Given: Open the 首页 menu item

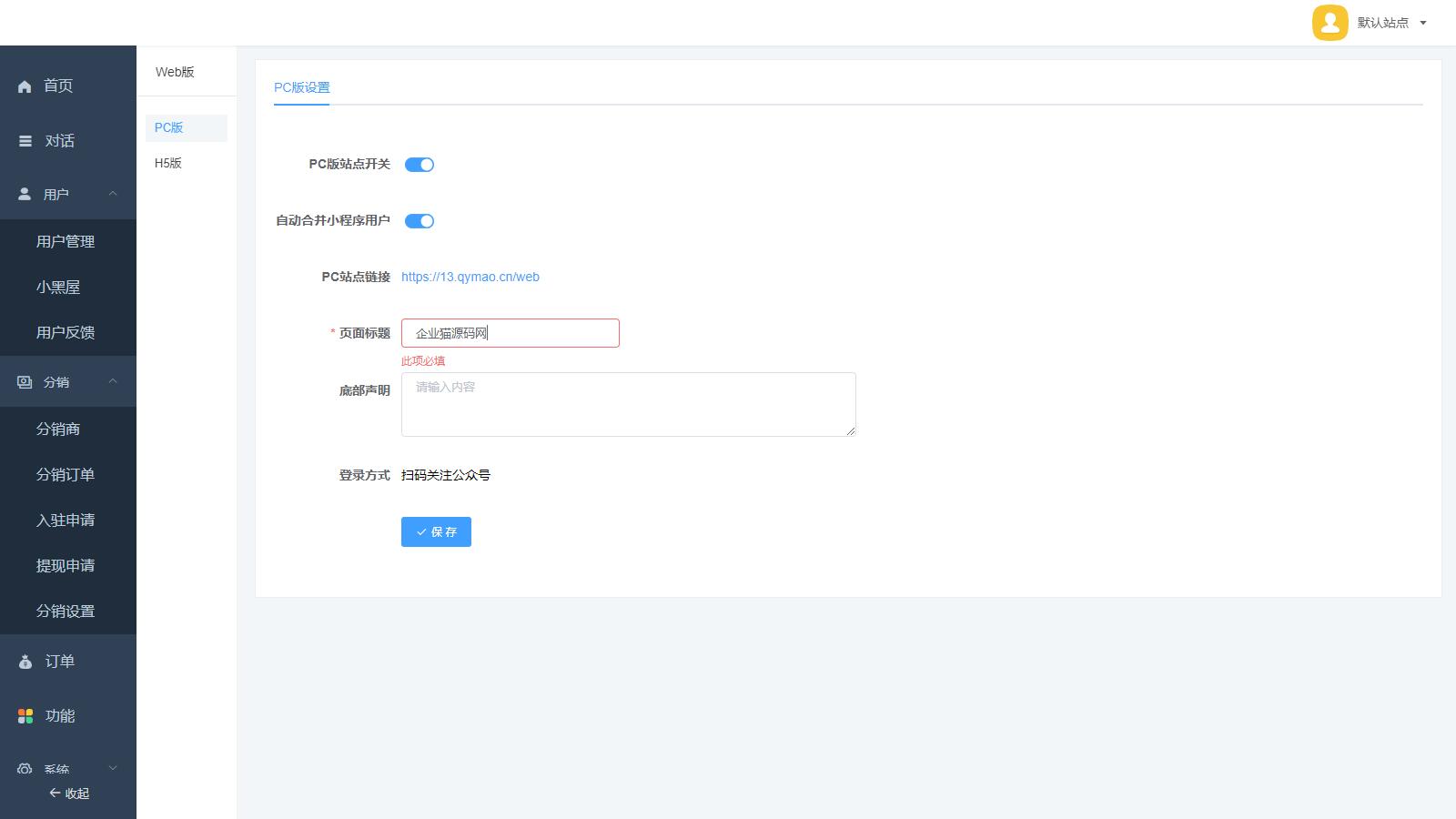Looking at the screenshot, I should tap(68, 86).
